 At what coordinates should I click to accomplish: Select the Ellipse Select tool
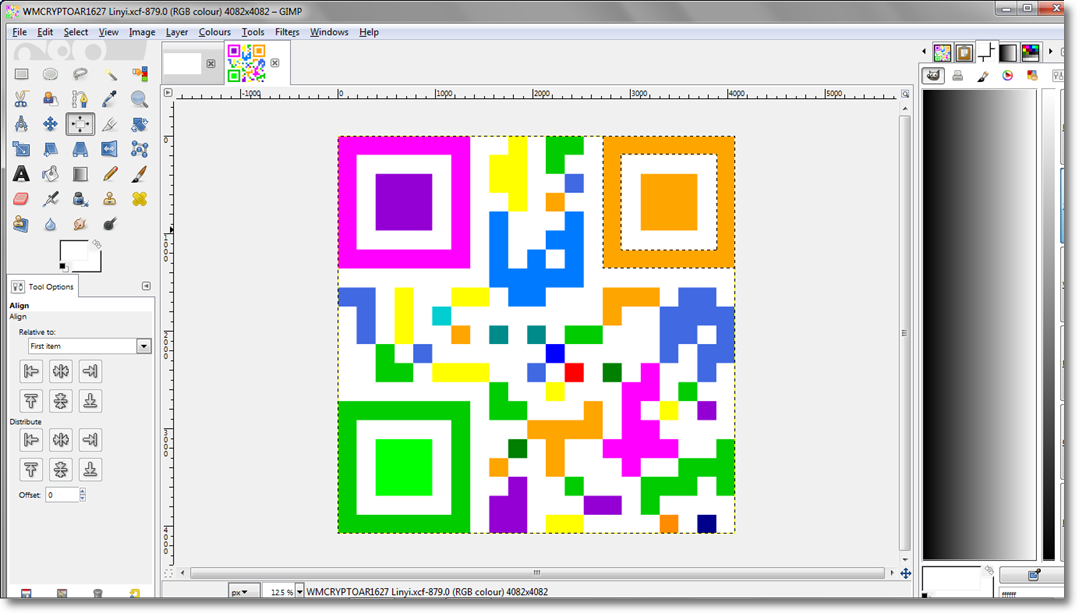(50, 74)
